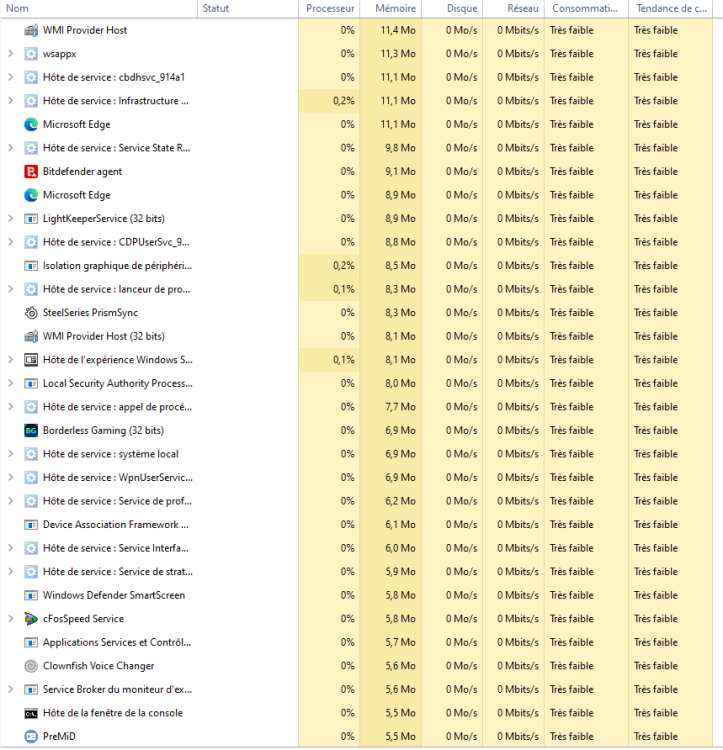Viewport: 723px width, 750px height.
Task: Click the PreMiD process icon
Action: [x=31, y=736]
